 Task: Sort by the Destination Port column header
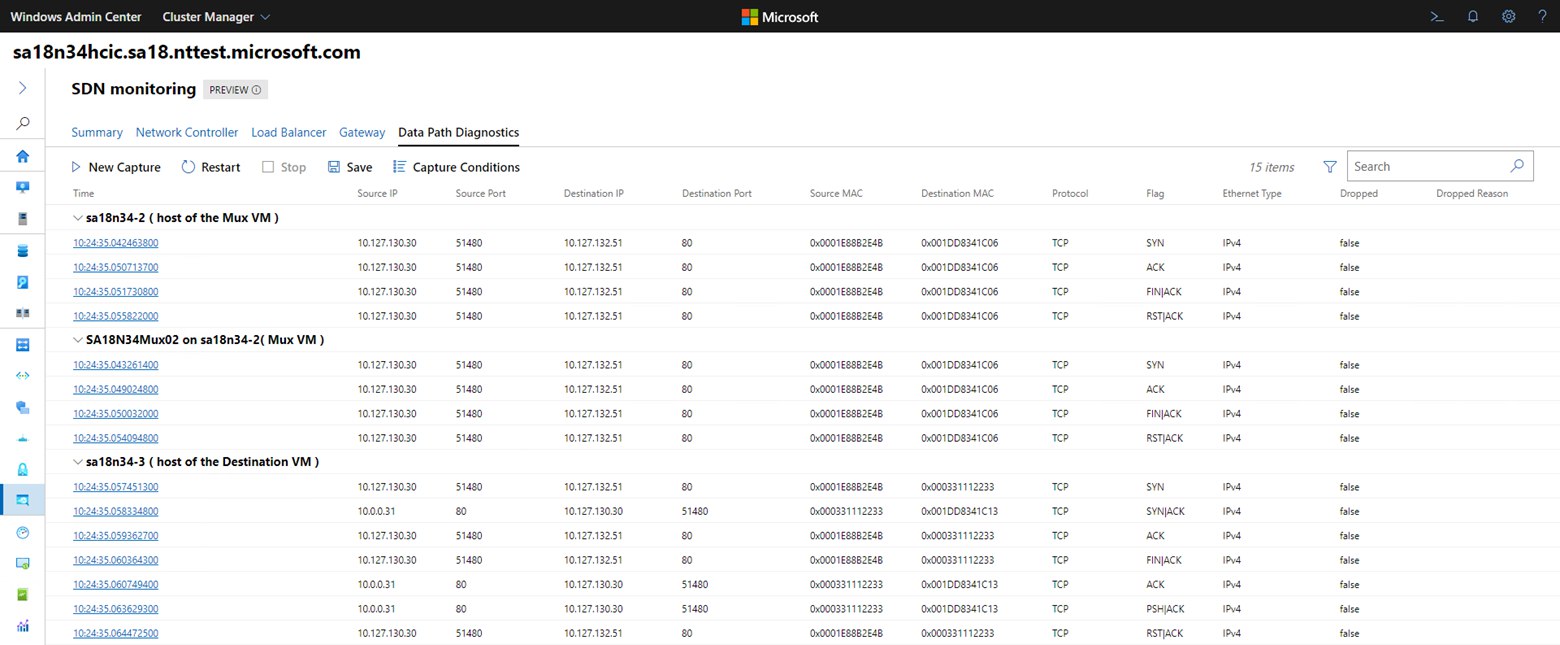(717, 194)
